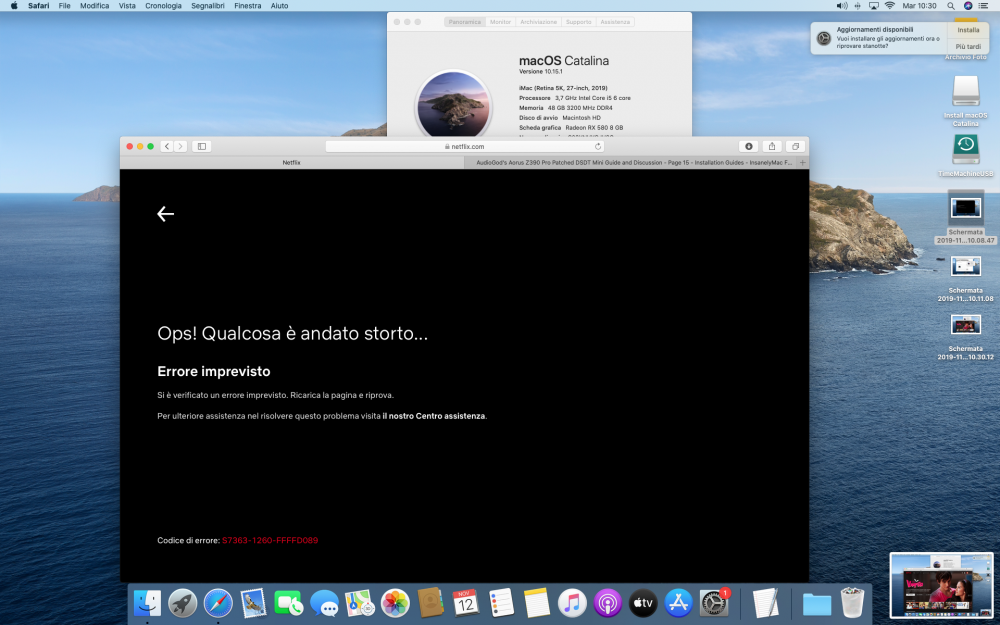The width and height of the screenshot is (1000, 625).
Task: Open the 'il nostro Centro assistenza' link
Action: tap(434, 416)
